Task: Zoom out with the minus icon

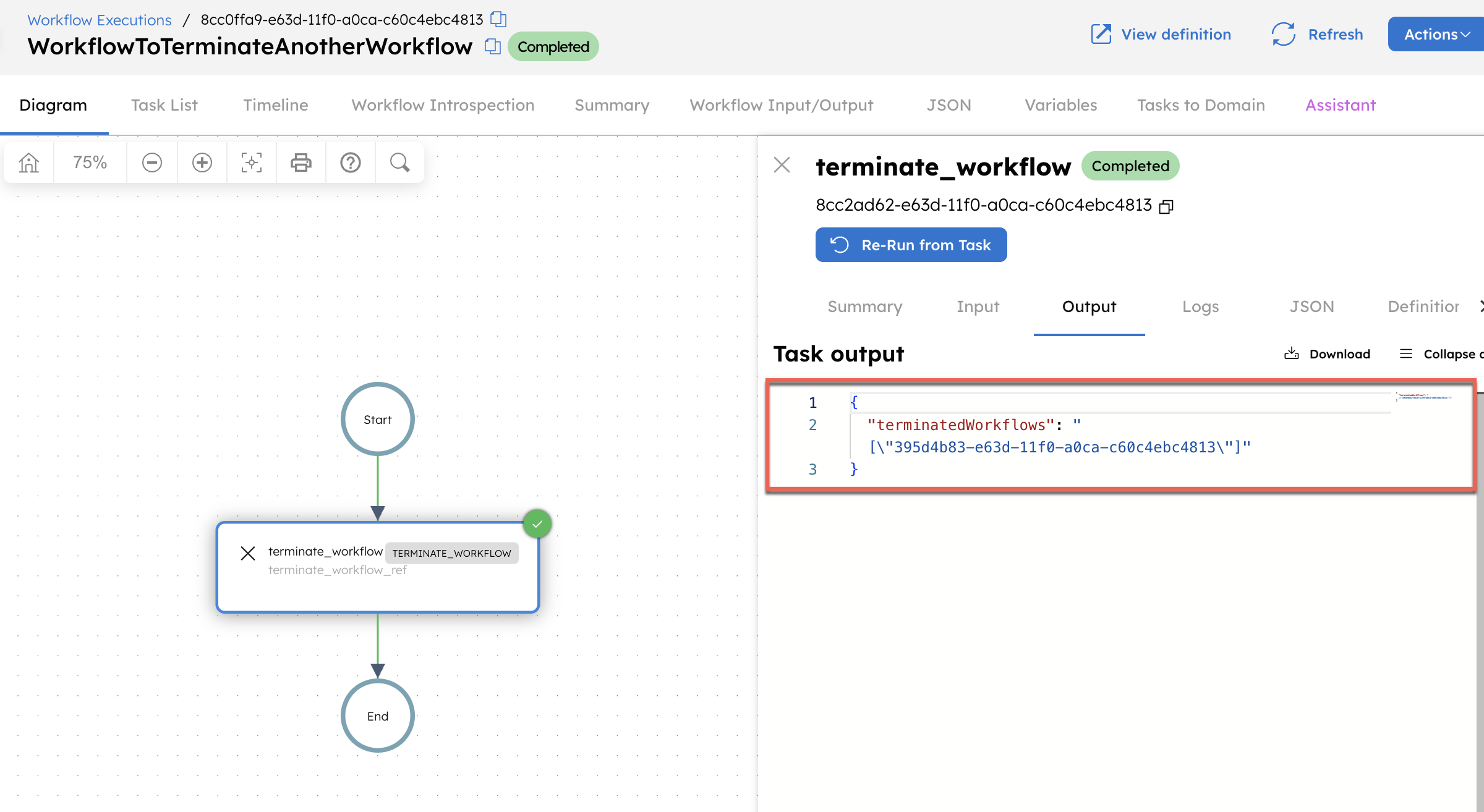Action: [152, 163]
